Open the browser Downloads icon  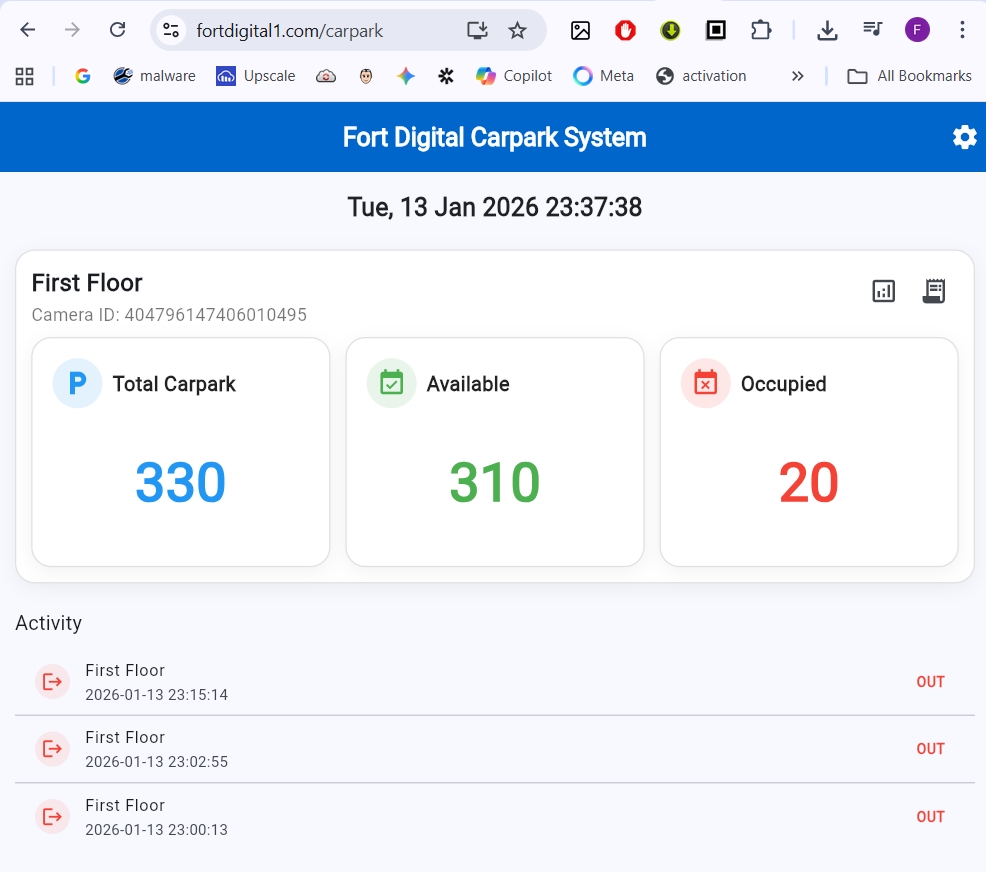(827, 30)
